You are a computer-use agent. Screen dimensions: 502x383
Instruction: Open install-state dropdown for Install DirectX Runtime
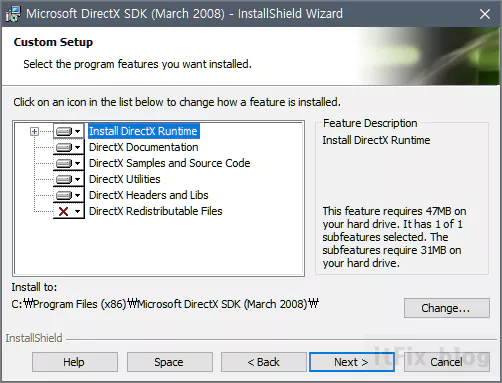[x=69, y=131]
